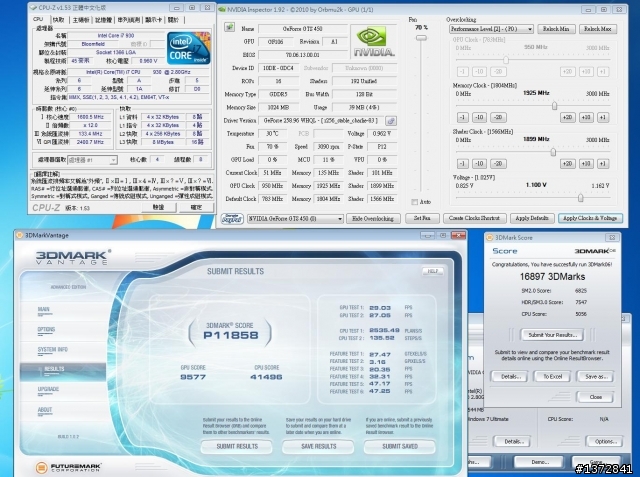Image resolution: width=640 pixels, height=477 pixels.
Task: Enable the Auto fan checkbox
Action: [415, 202]
